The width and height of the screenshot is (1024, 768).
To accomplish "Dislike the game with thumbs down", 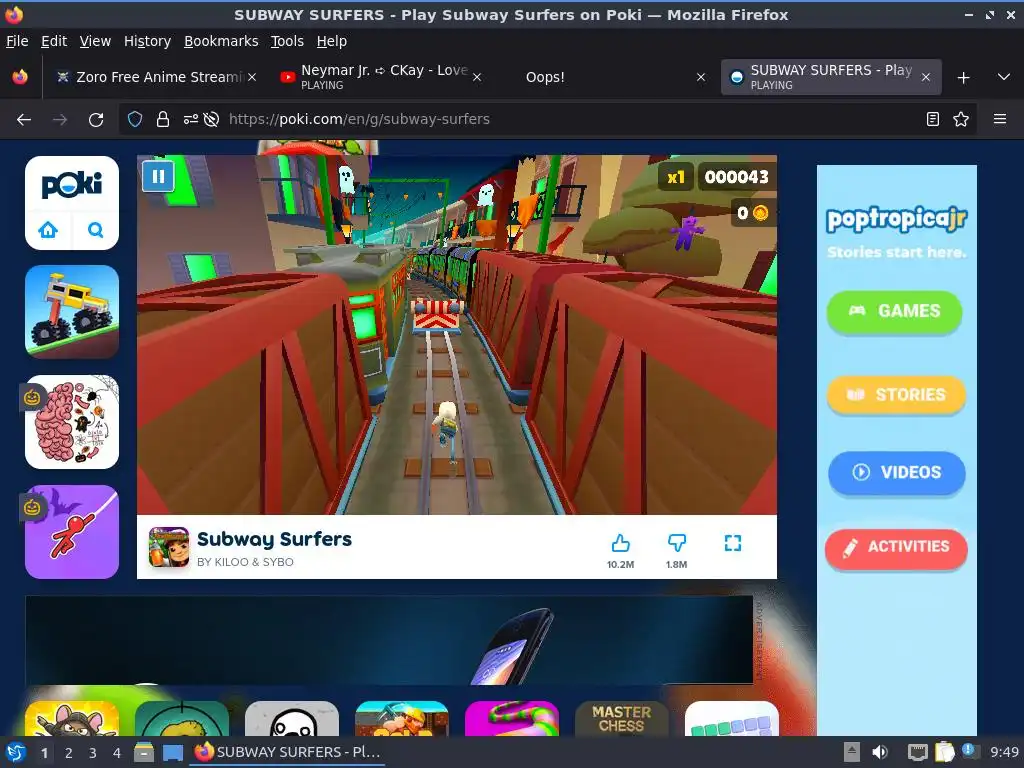I will click(677, 543).
